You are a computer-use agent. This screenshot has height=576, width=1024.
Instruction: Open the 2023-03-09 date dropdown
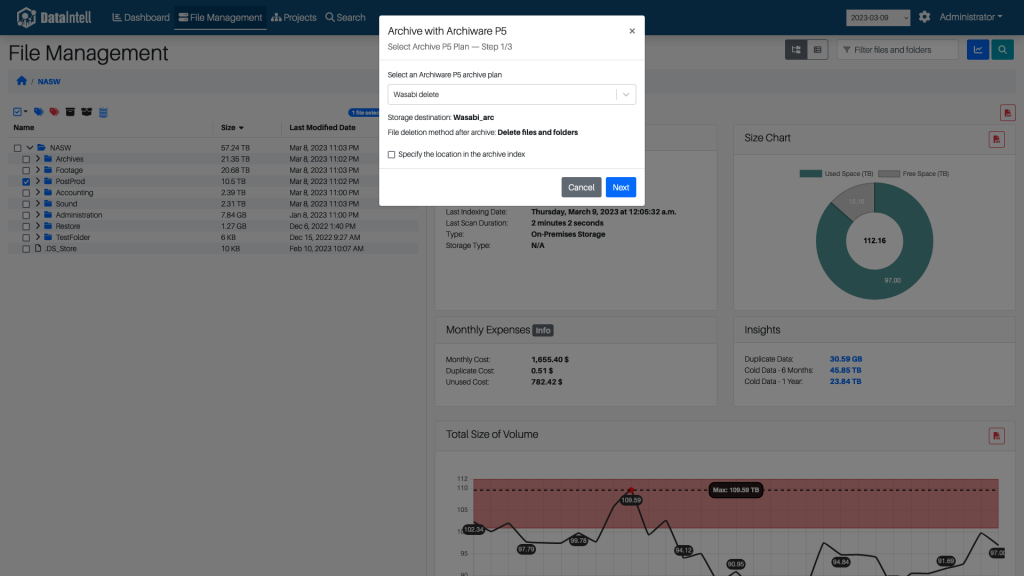[x=878, y=18]
